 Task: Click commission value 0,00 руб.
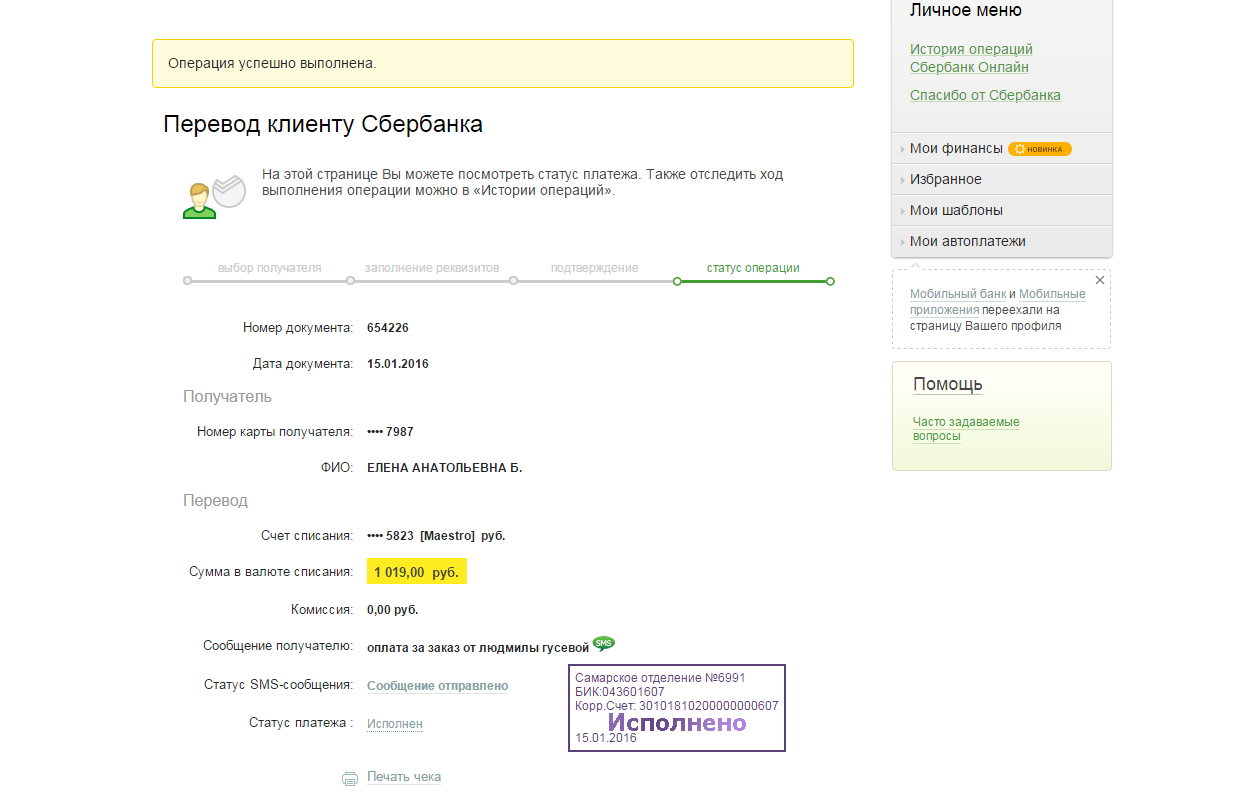393,609
